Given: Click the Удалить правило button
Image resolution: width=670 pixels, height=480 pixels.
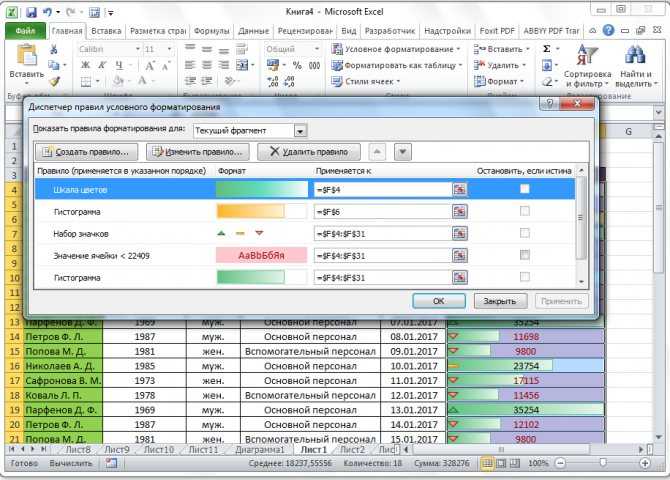Looking at the screenshot, I should pos(309,152).
